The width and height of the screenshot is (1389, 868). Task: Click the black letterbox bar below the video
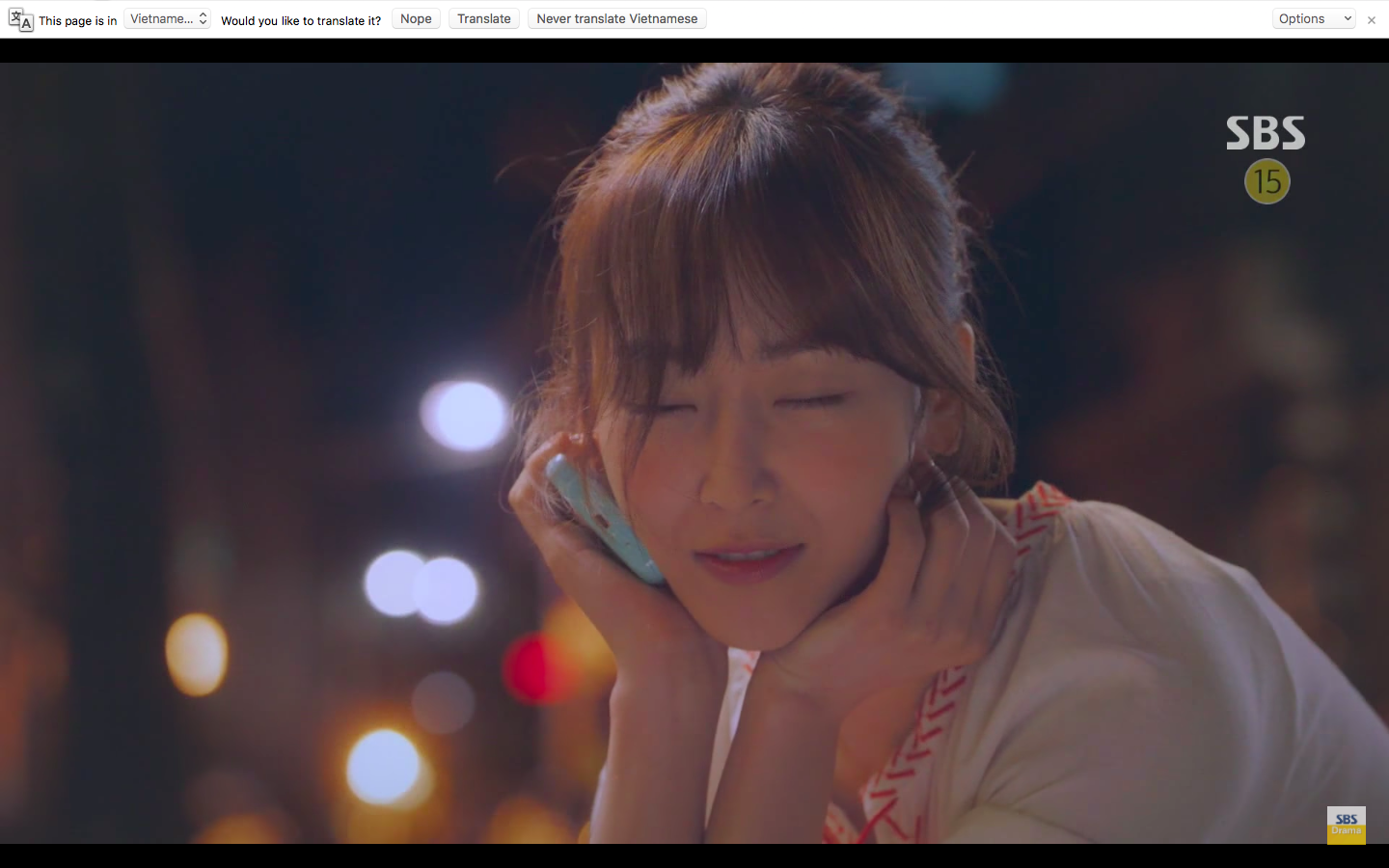[x=694, y=855]
